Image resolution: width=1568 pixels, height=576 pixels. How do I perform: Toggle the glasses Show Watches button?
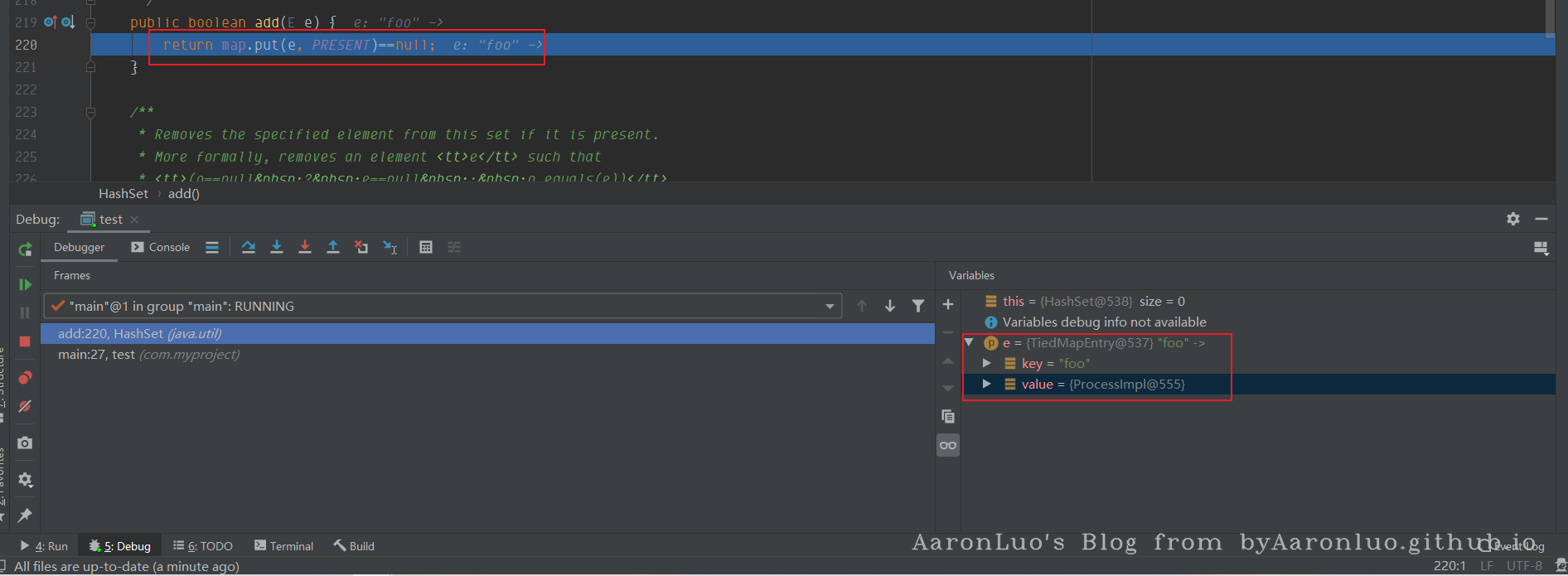pos(948,445)
